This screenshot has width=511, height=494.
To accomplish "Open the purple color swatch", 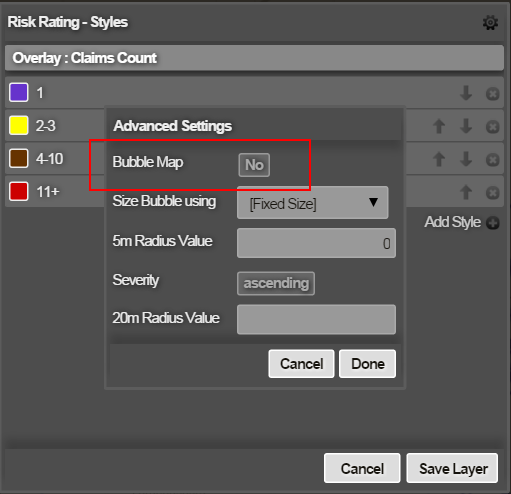I will coord(19,92).
